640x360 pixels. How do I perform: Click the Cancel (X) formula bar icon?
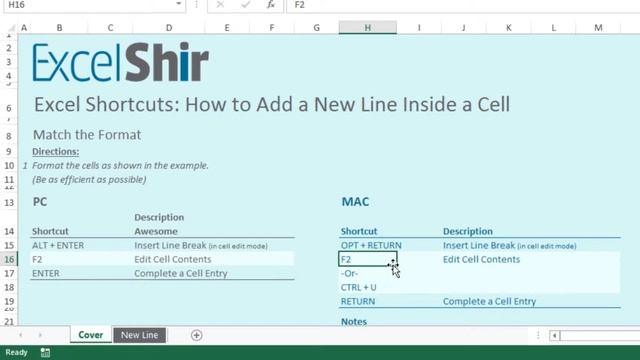tap(220, 4)
